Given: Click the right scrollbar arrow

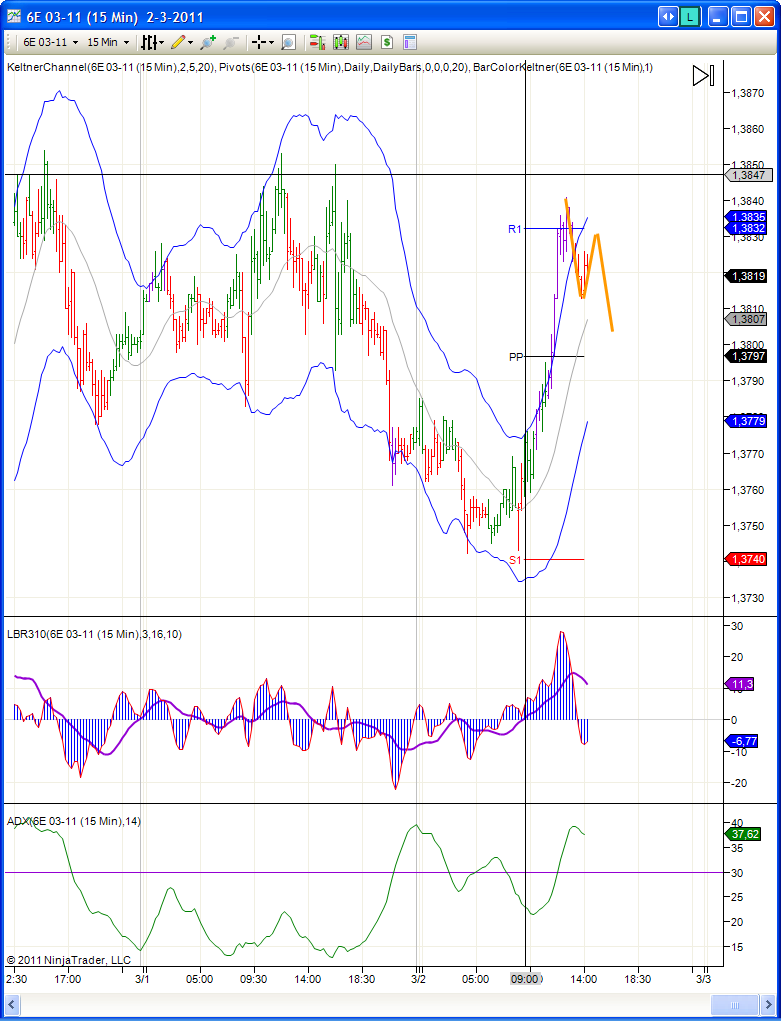Looking at the screenshot, I should point(767,1004).
